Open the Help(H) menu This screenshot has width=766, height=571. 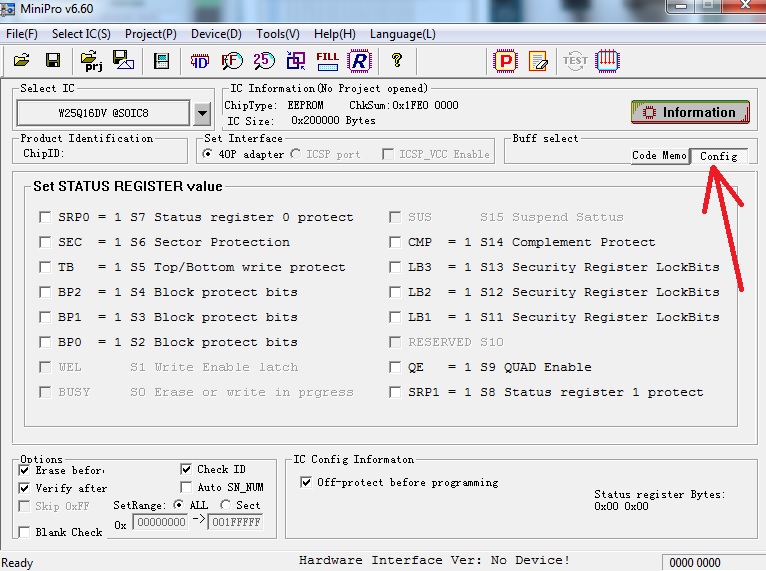(335, 34)
